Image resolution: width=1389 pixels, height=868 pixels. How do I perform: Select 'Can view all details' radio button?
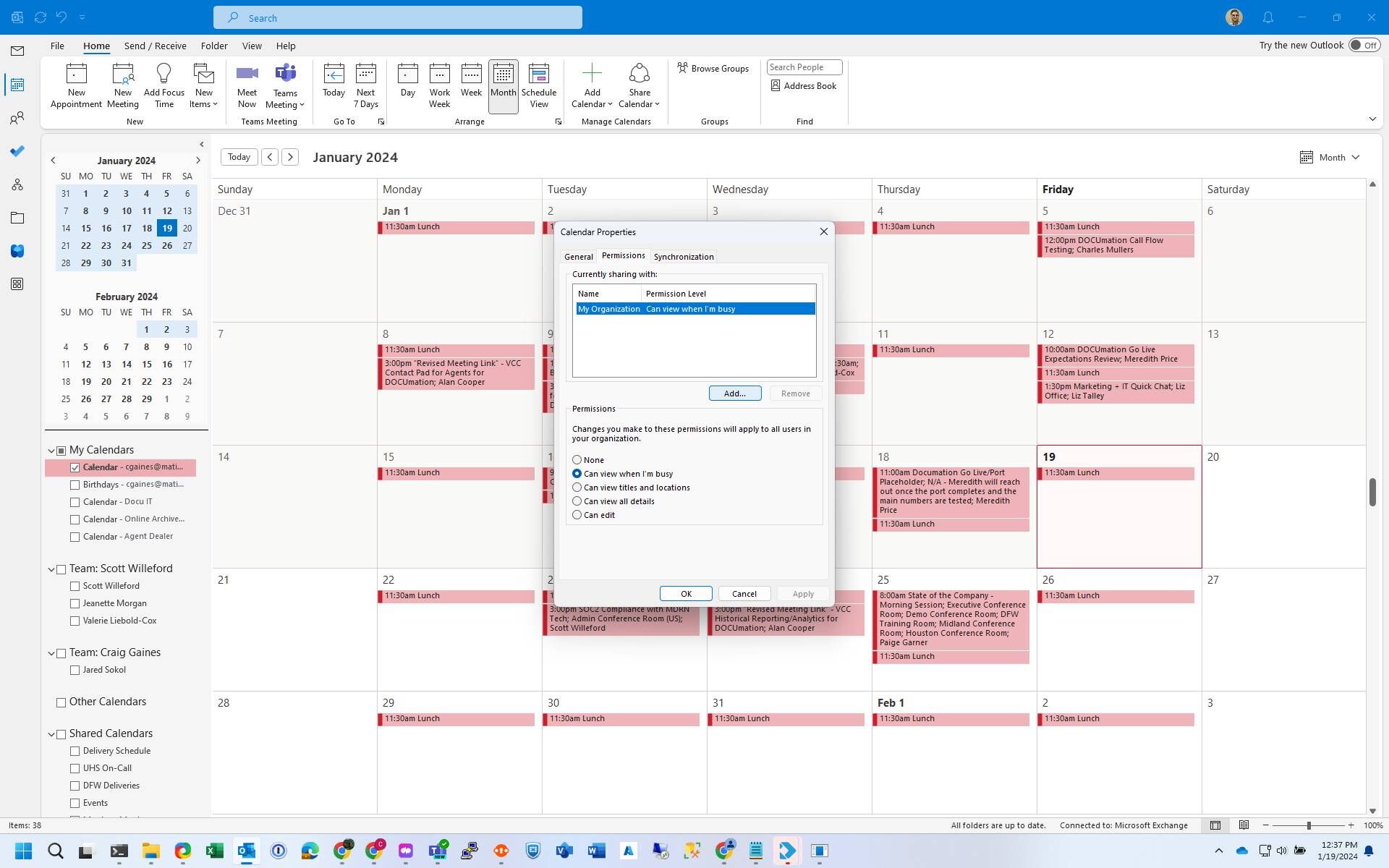pyautogui.click(x=577, y=501)
